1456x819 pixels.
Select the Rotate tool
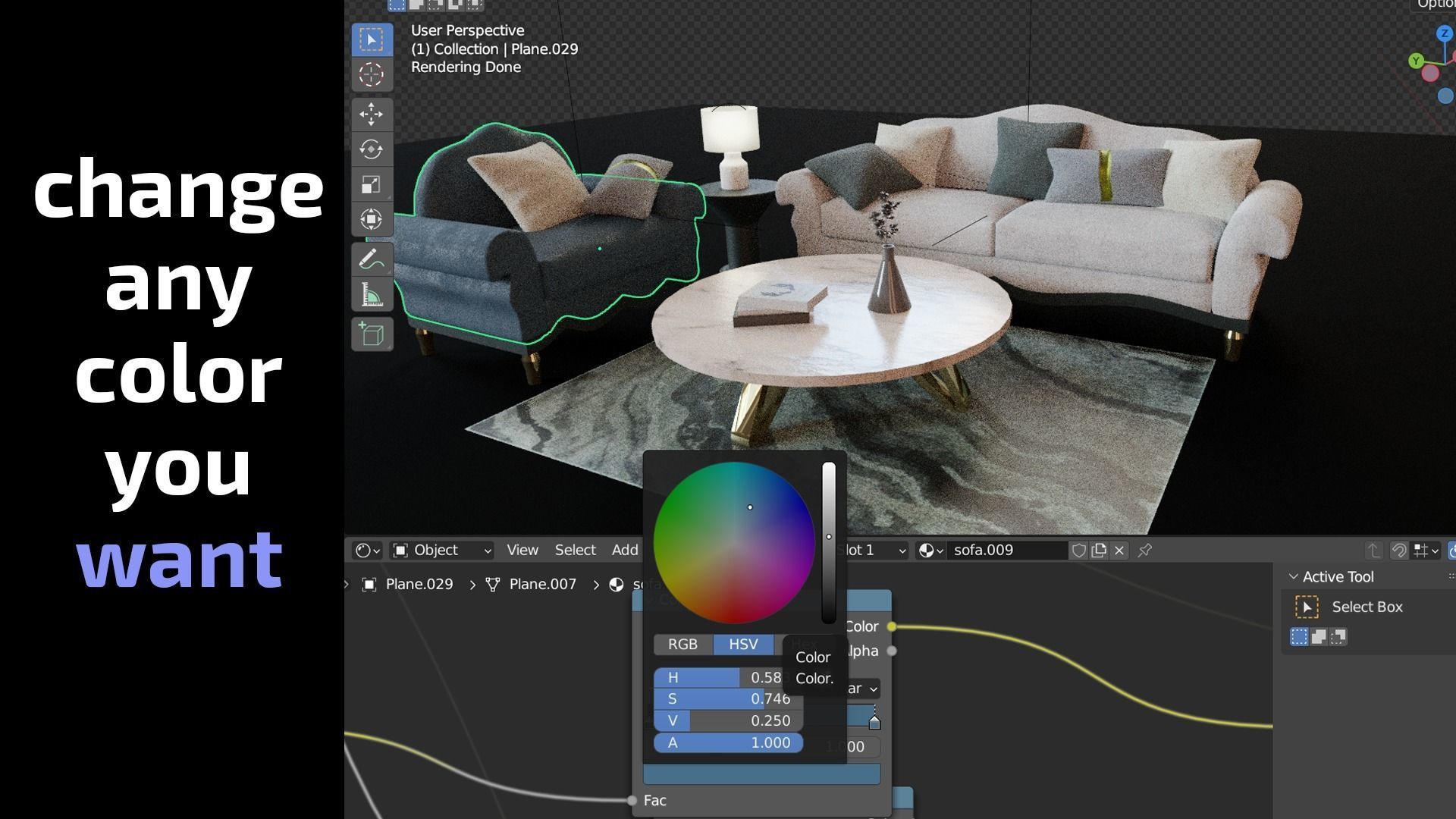(x=372, y=149)
